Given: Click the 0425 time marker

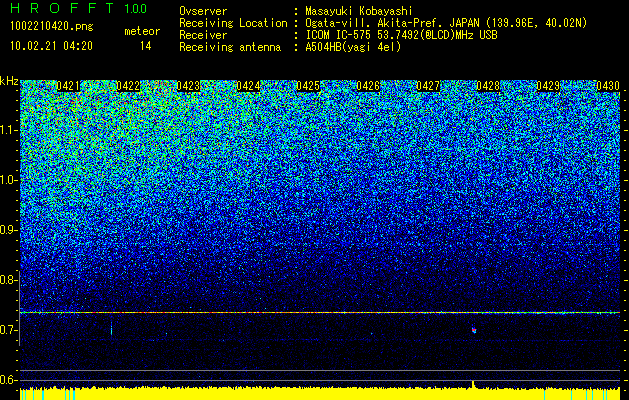Looking at the screenshot, I should (308, 86).
